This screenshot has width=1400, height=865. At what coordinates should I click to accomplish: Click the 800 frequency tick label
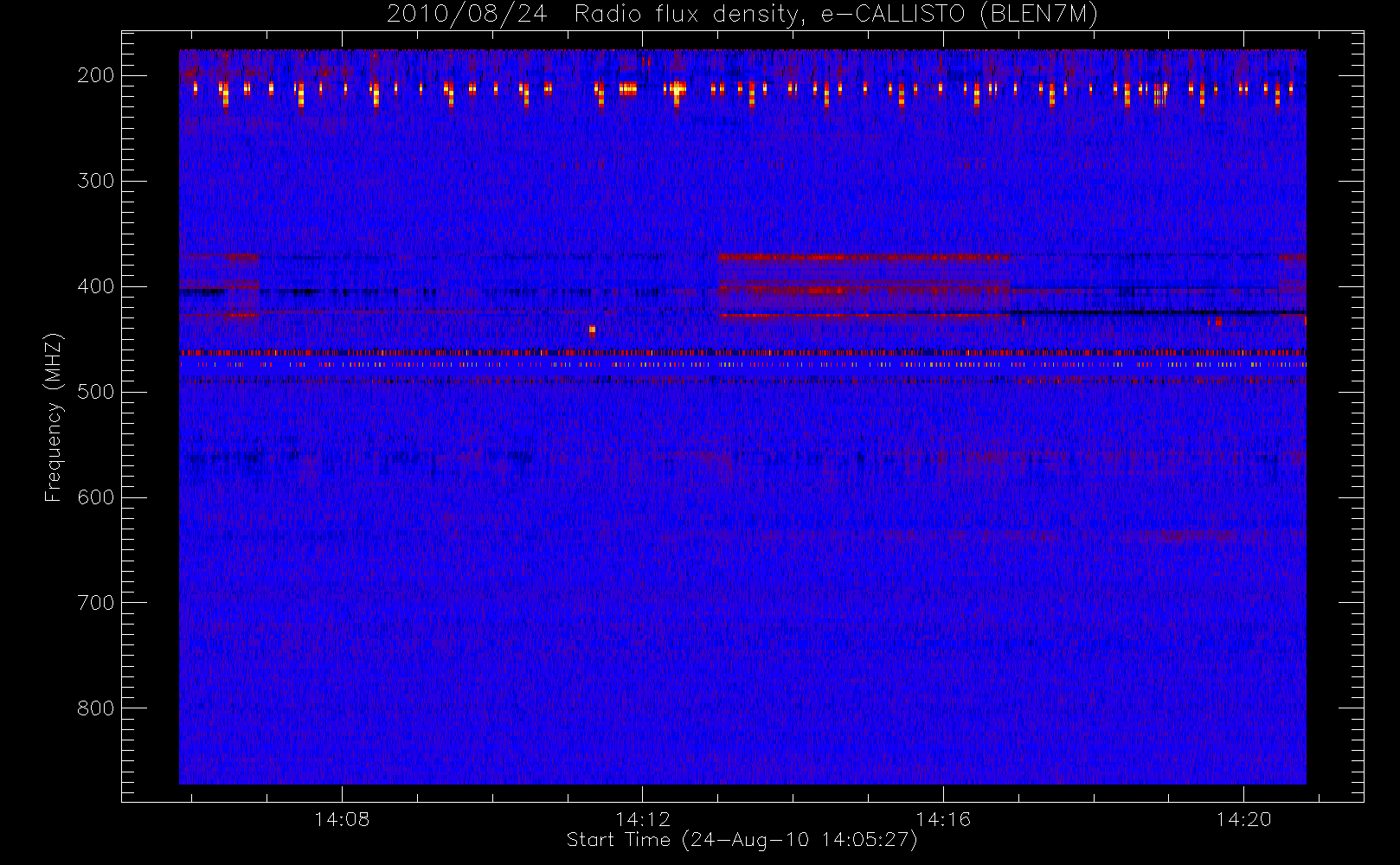tap(96, 708)
